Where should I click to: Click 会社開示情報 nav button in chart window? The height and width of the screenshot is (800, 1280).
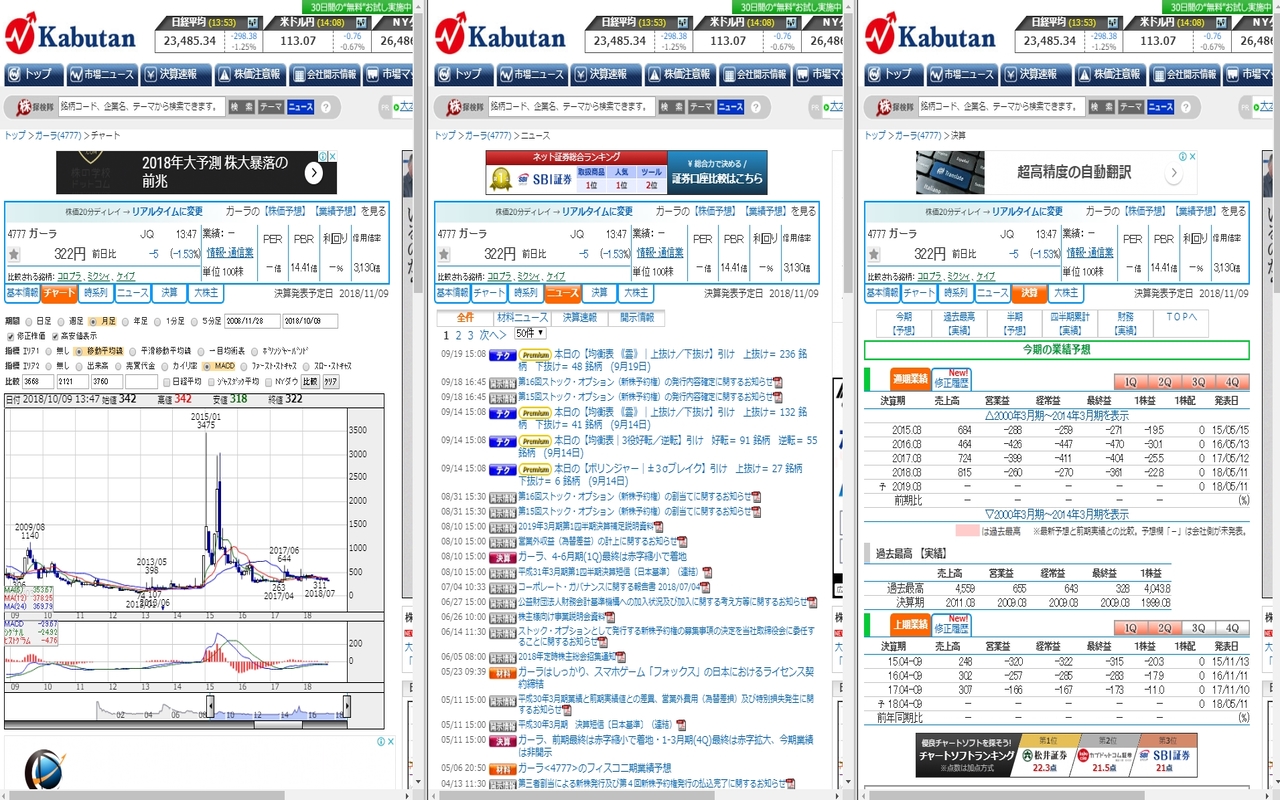point(325,74)
